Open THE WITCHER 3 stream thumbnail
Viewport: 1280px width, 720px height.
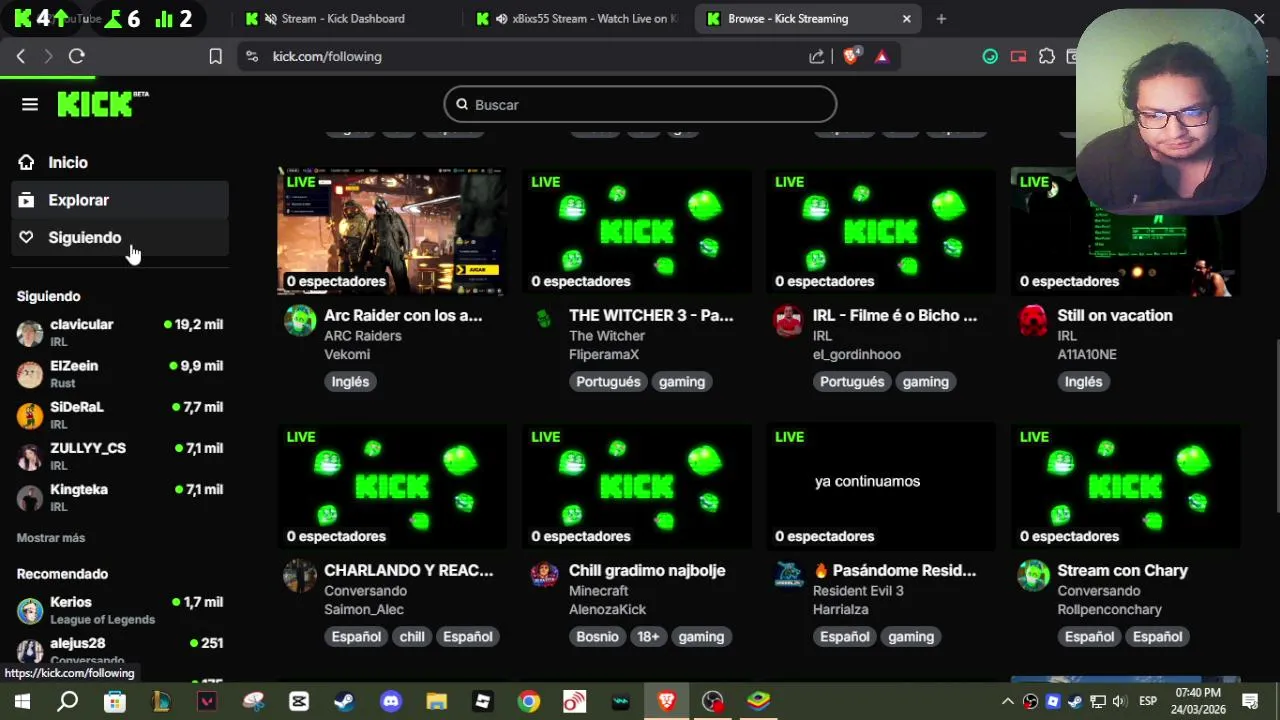click(636, 231)
